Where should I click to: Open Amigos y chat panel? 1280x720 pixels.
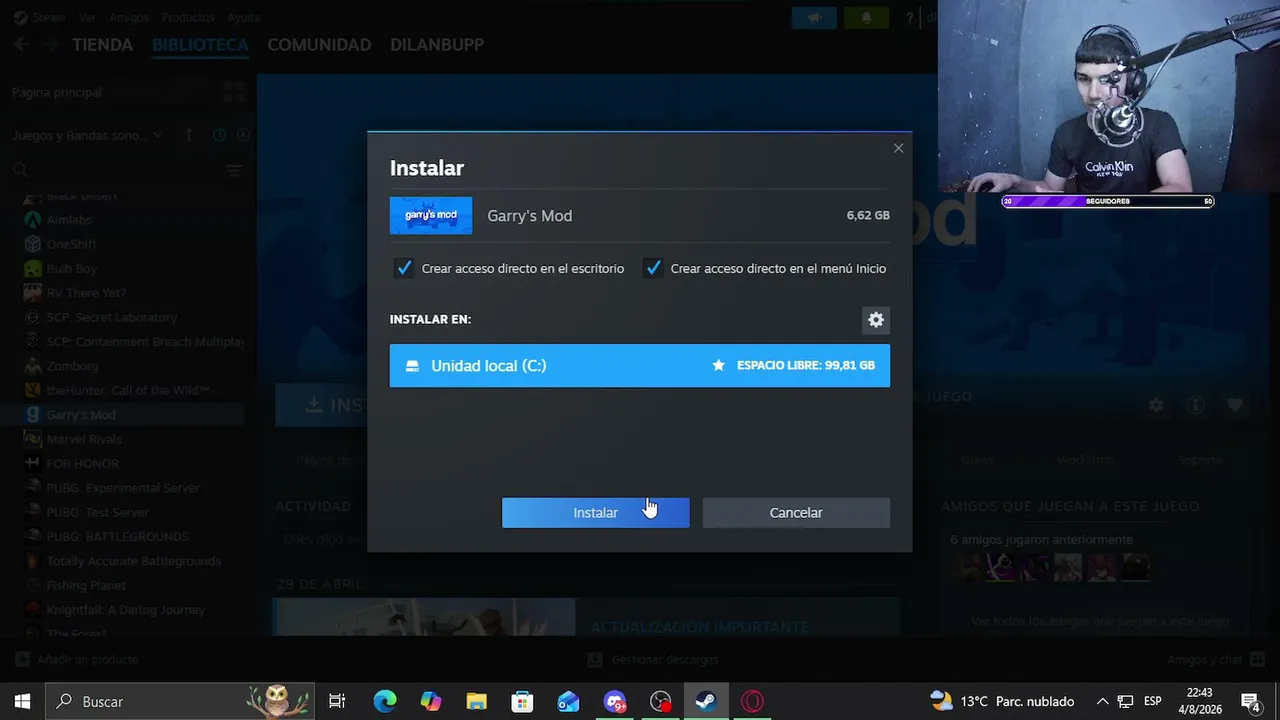point(1218,660)
